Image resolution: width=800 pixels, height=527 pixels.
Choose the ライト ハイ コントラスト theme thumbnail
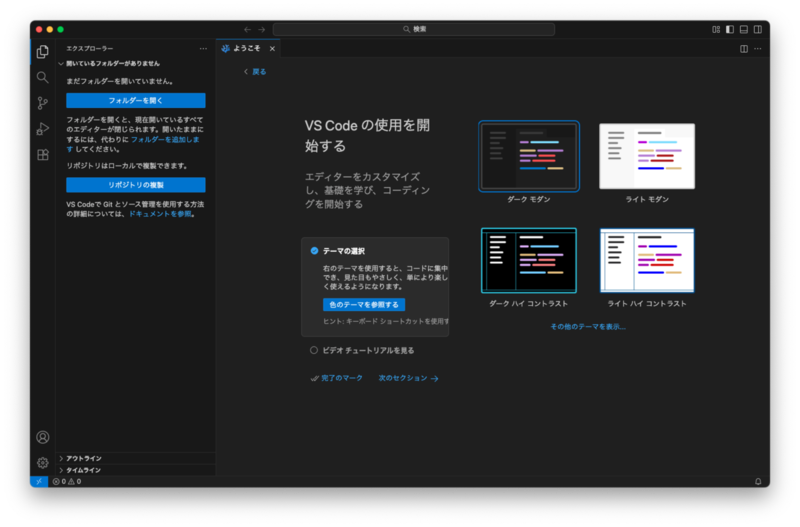[x=647, y=260]
